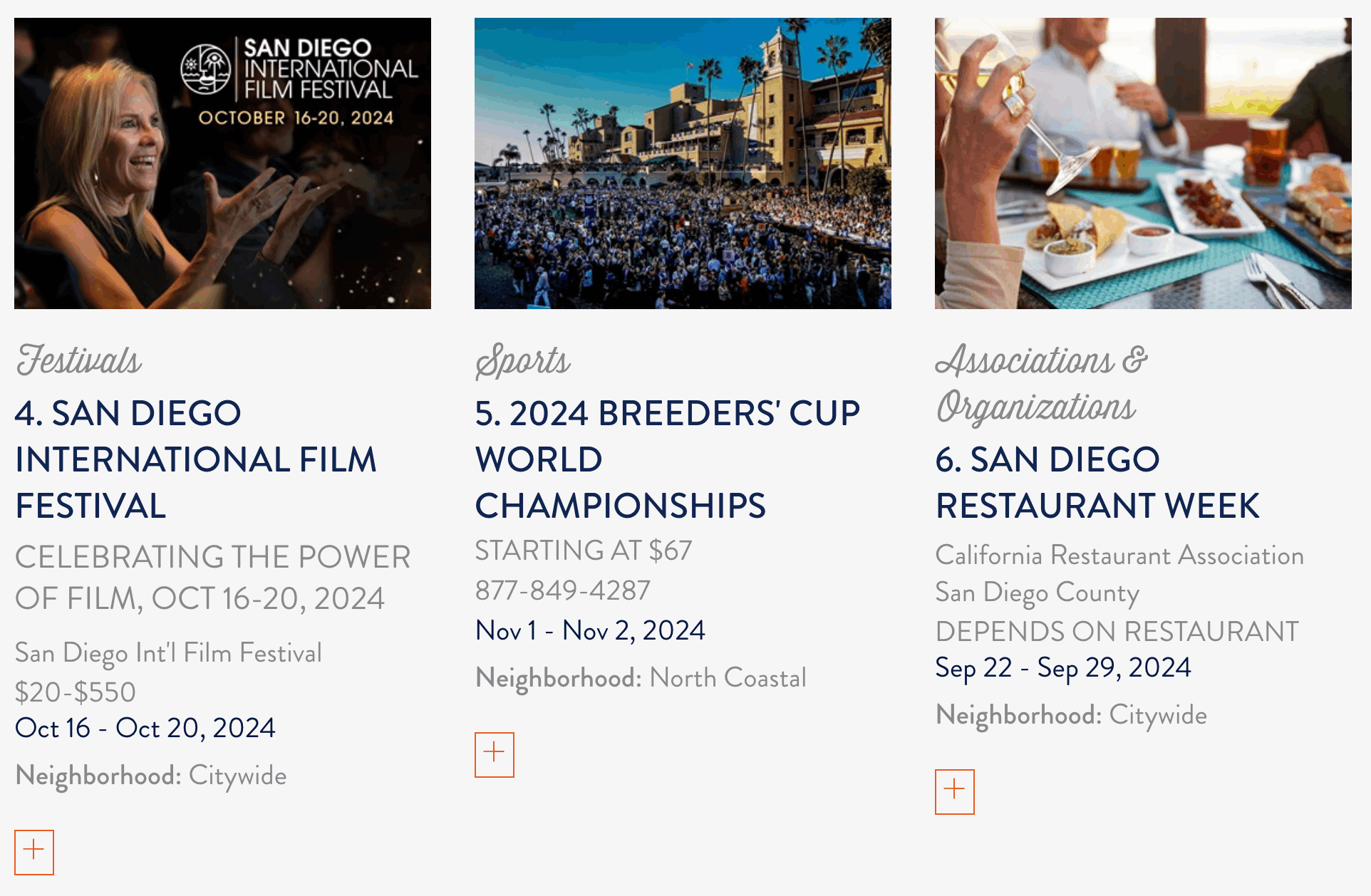Select the Sports category label

(523, 360)
